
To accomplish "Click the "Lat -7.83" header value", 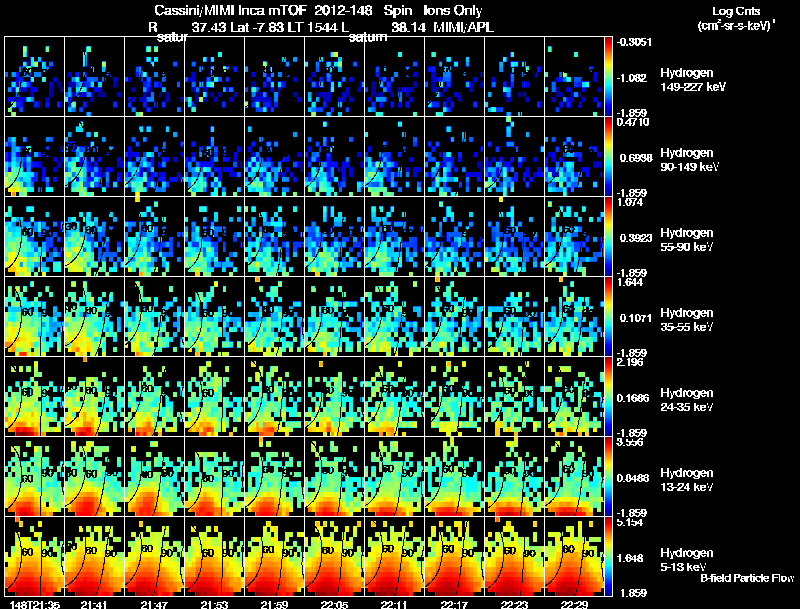I will click(258, 28).
